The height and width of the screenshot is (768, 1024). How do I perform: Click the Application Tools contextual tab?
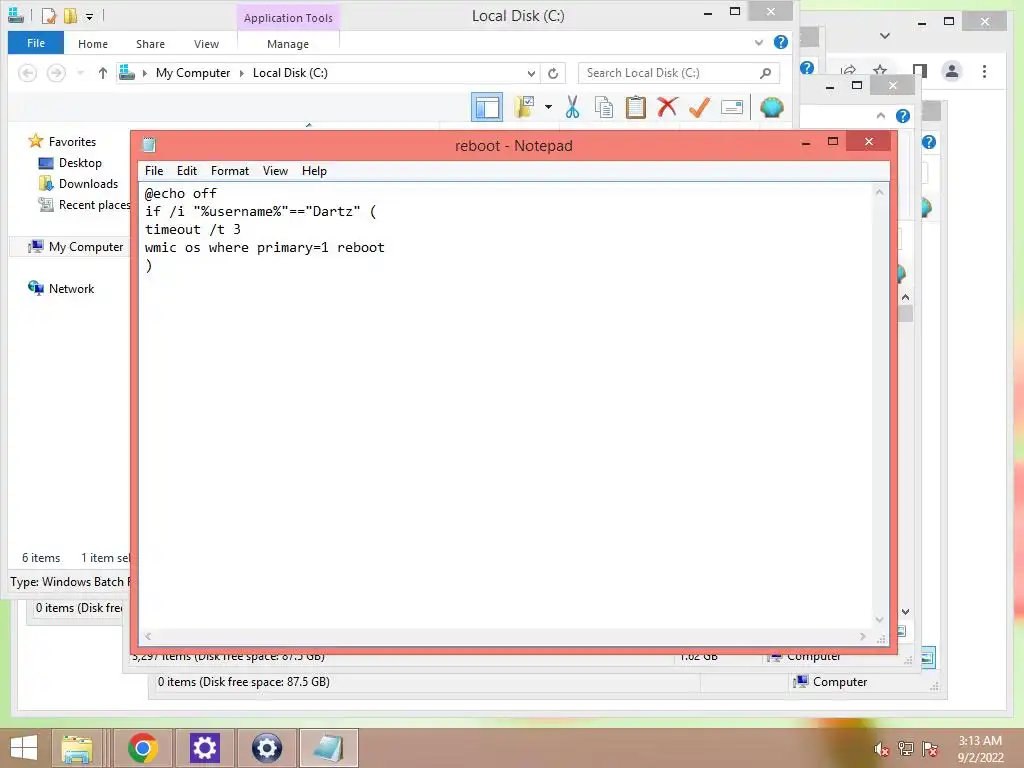click(x=288, y=18)
